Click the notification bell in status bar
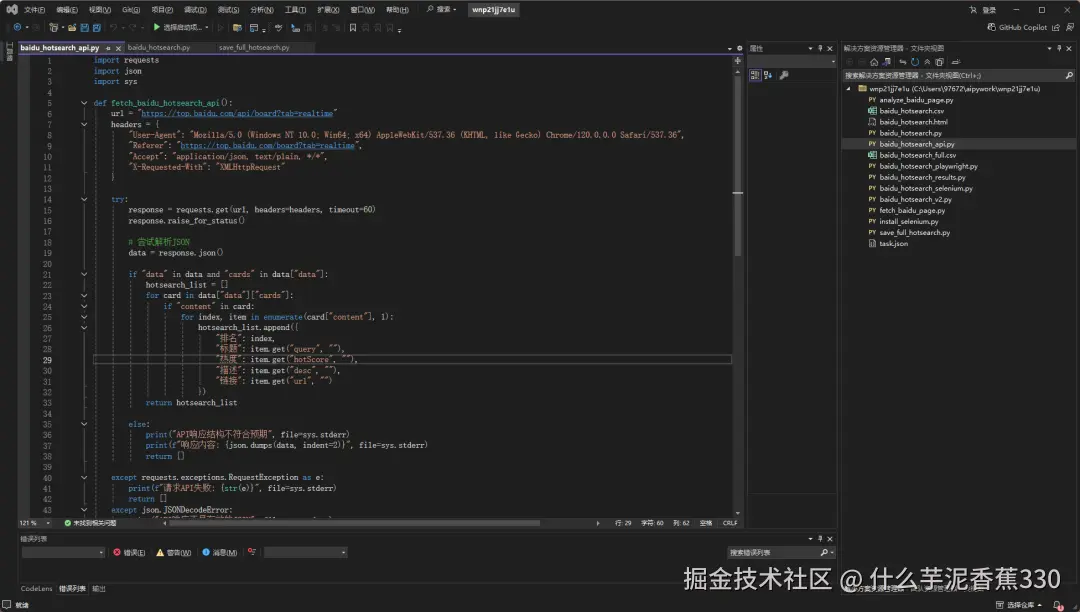This screenshot has width=1080, height=612. click(x=1058, y=605)
